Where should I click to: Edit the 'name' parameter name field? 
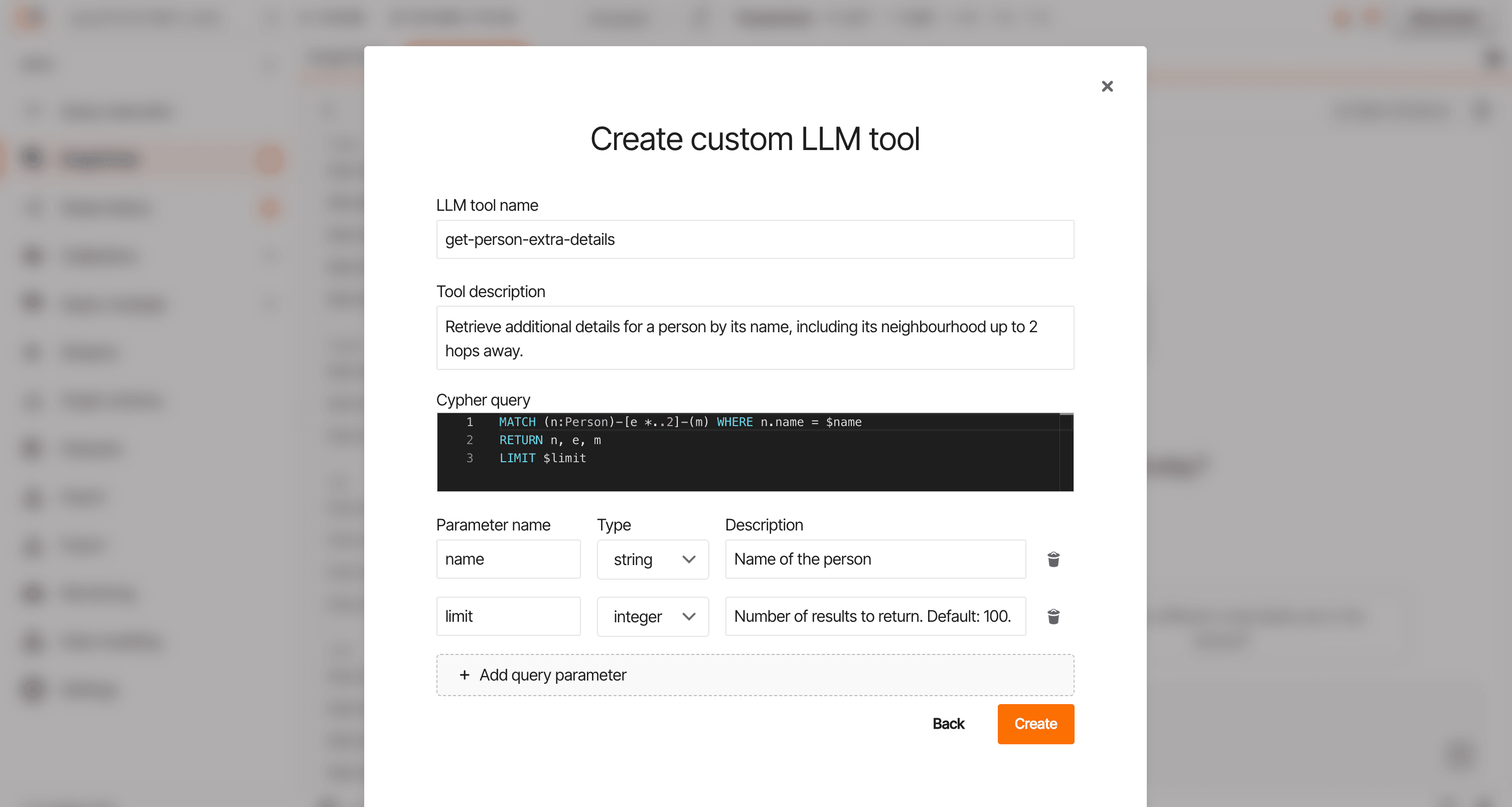(x=508, y=559)
